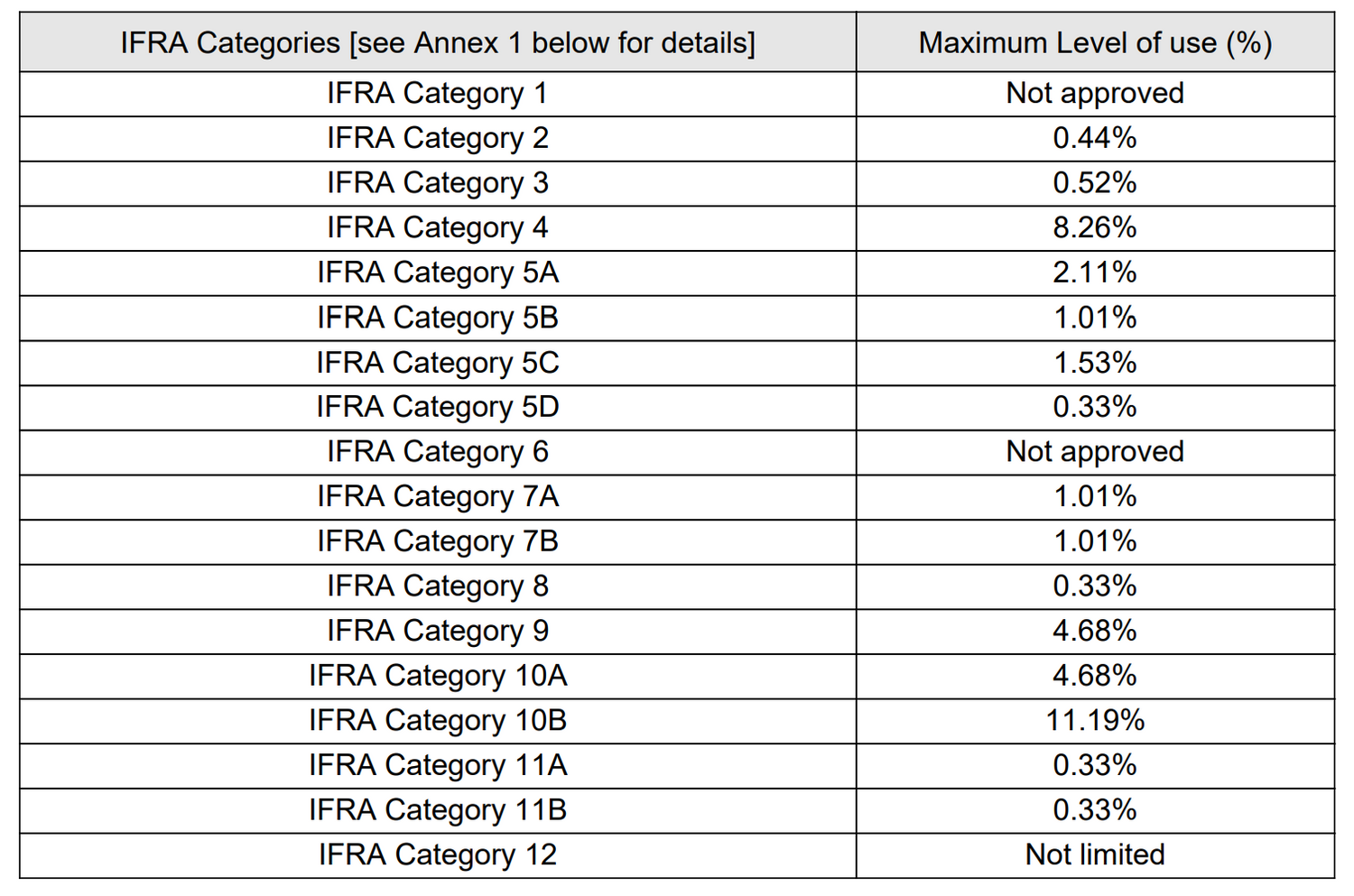Click "Not approved" in the Category 6 row
The image size is (1354, 896).
click(x=1095, y=451)
